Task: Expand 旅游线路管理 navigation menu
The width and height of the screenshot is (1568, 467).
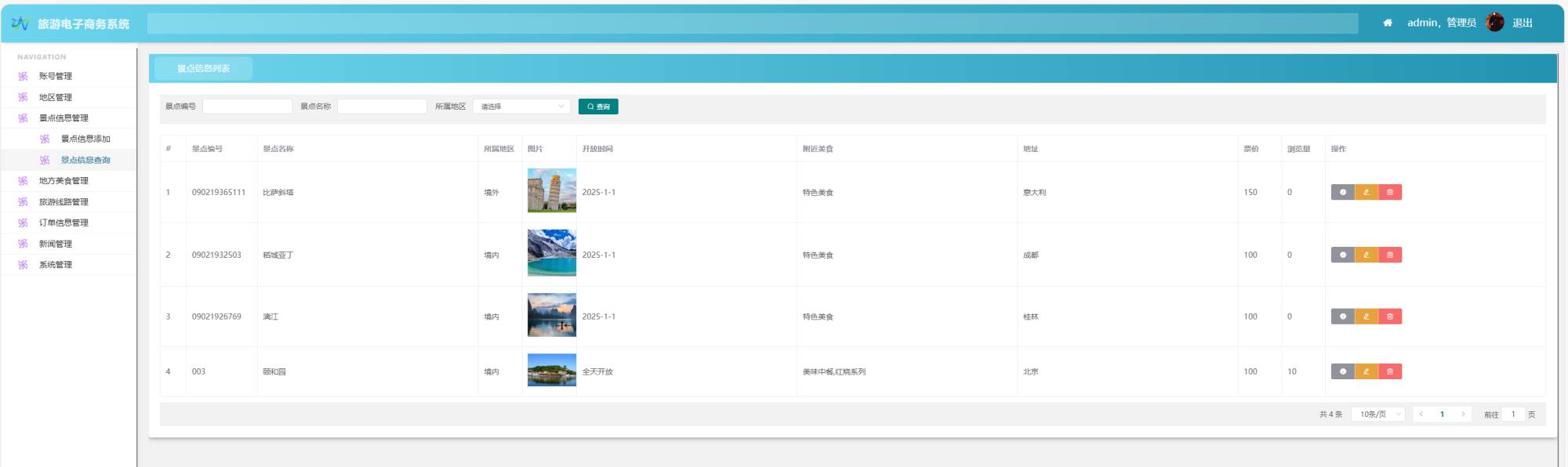Action: click(64, 202)
